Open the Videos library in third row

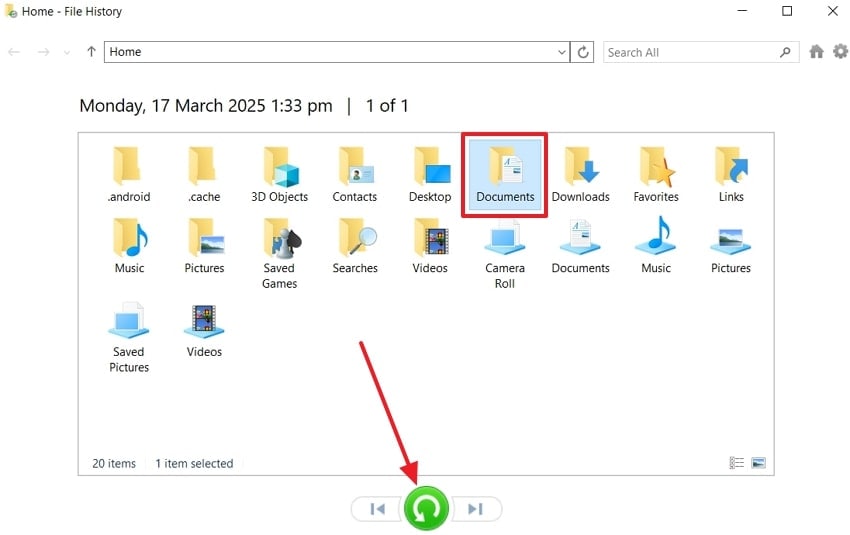coord(204,330)
